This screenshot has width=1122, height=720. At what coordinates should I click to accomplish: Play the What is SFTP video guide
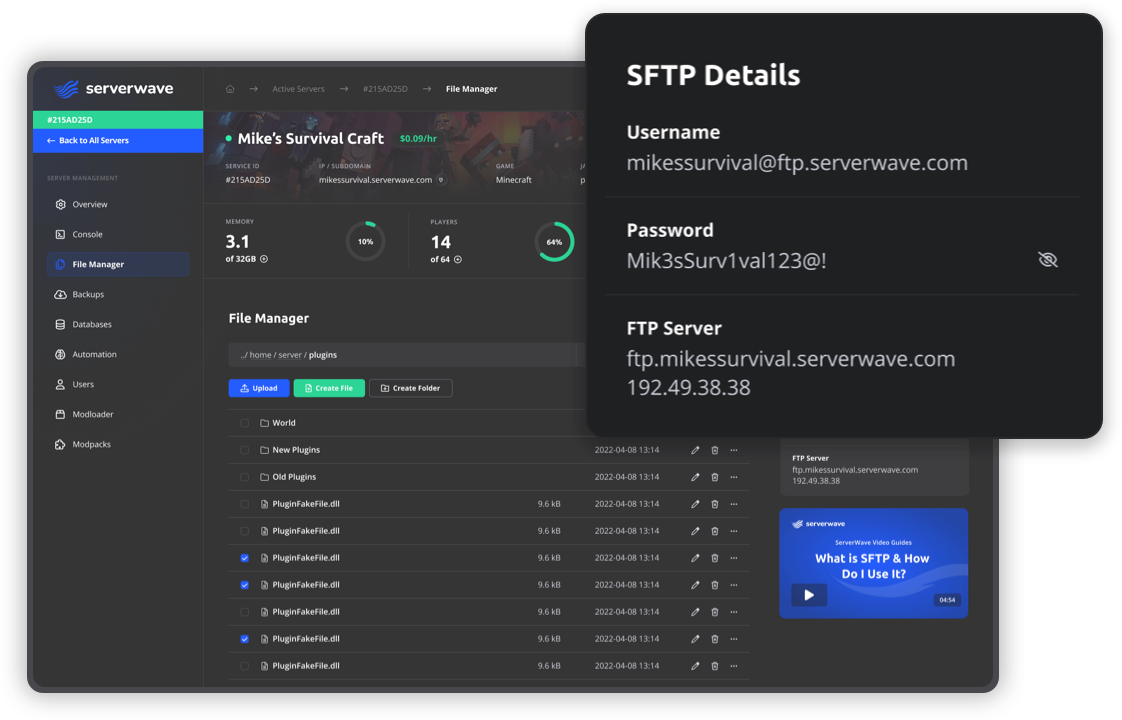pyautogui.click(x=808, y=594)
